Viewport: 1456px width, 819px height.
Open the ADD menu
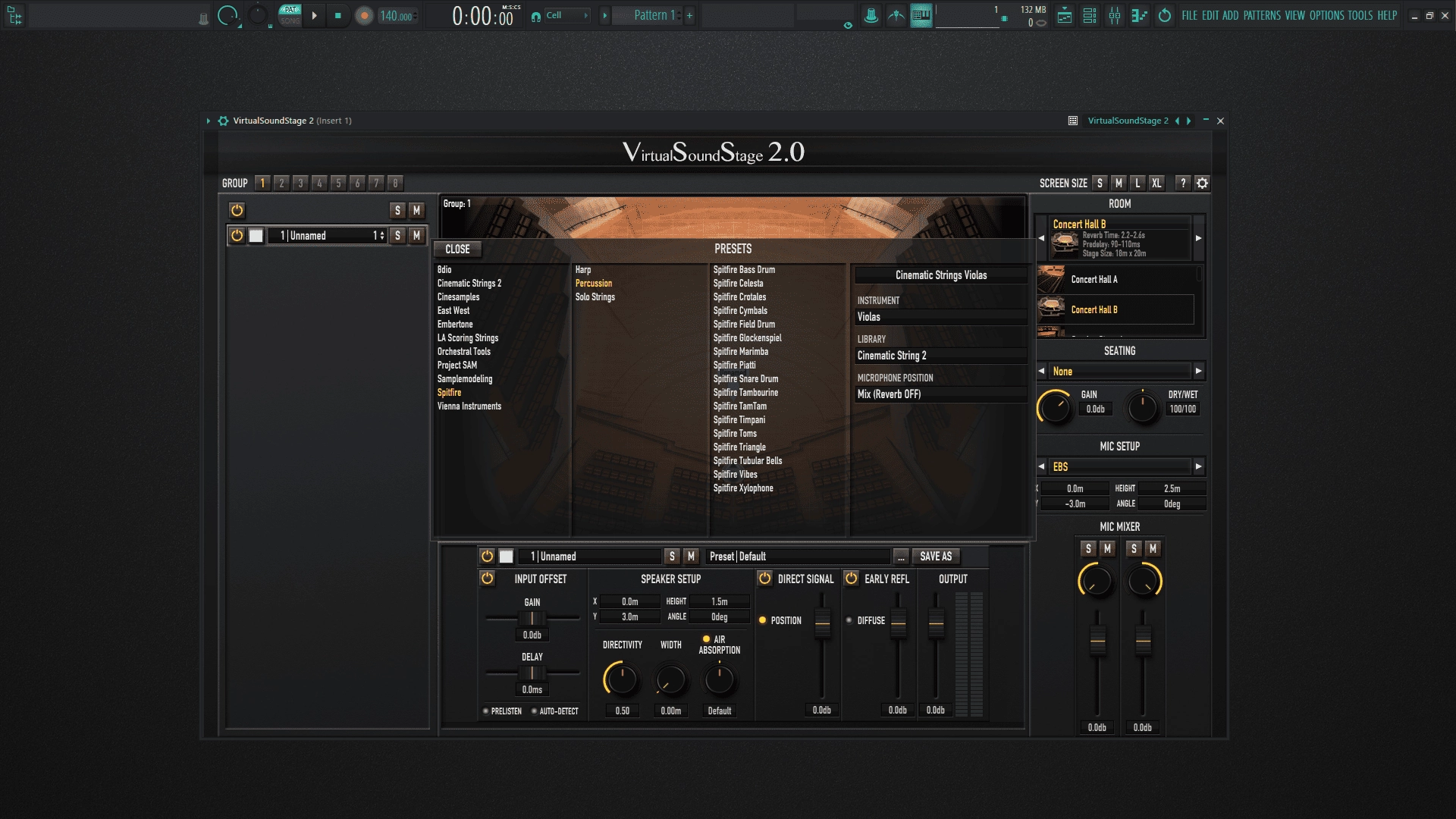point(1230,15)
